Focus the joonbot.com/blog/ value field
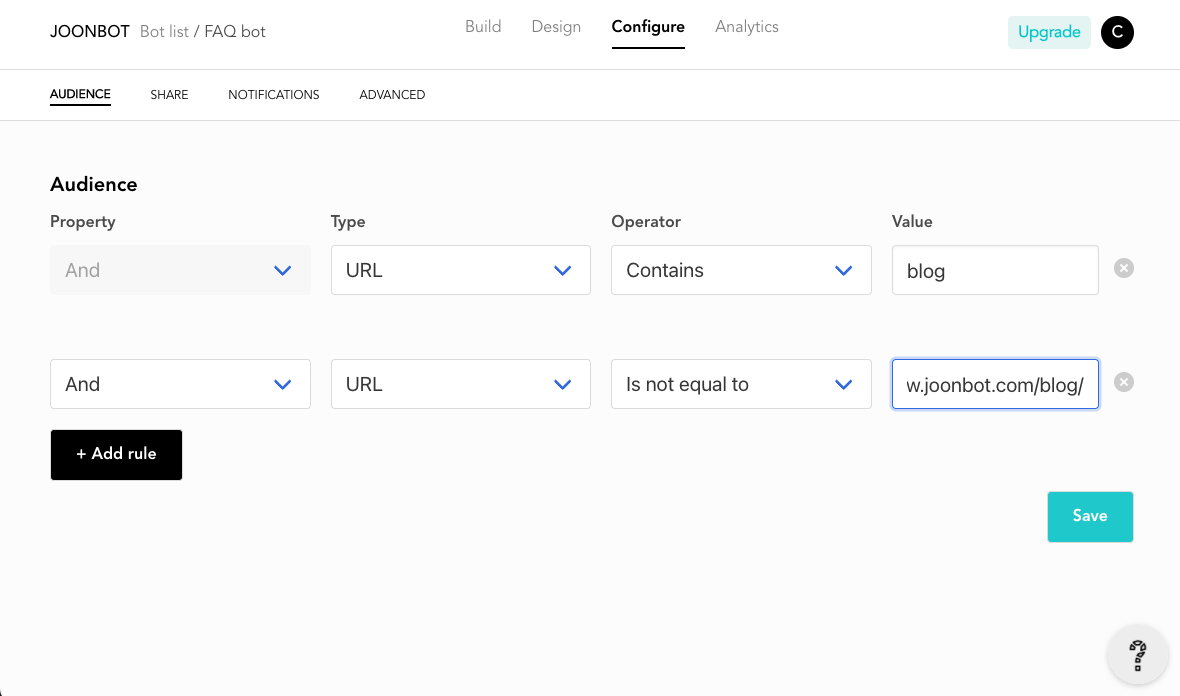The image size is (1180, 696). click(995, 384)
